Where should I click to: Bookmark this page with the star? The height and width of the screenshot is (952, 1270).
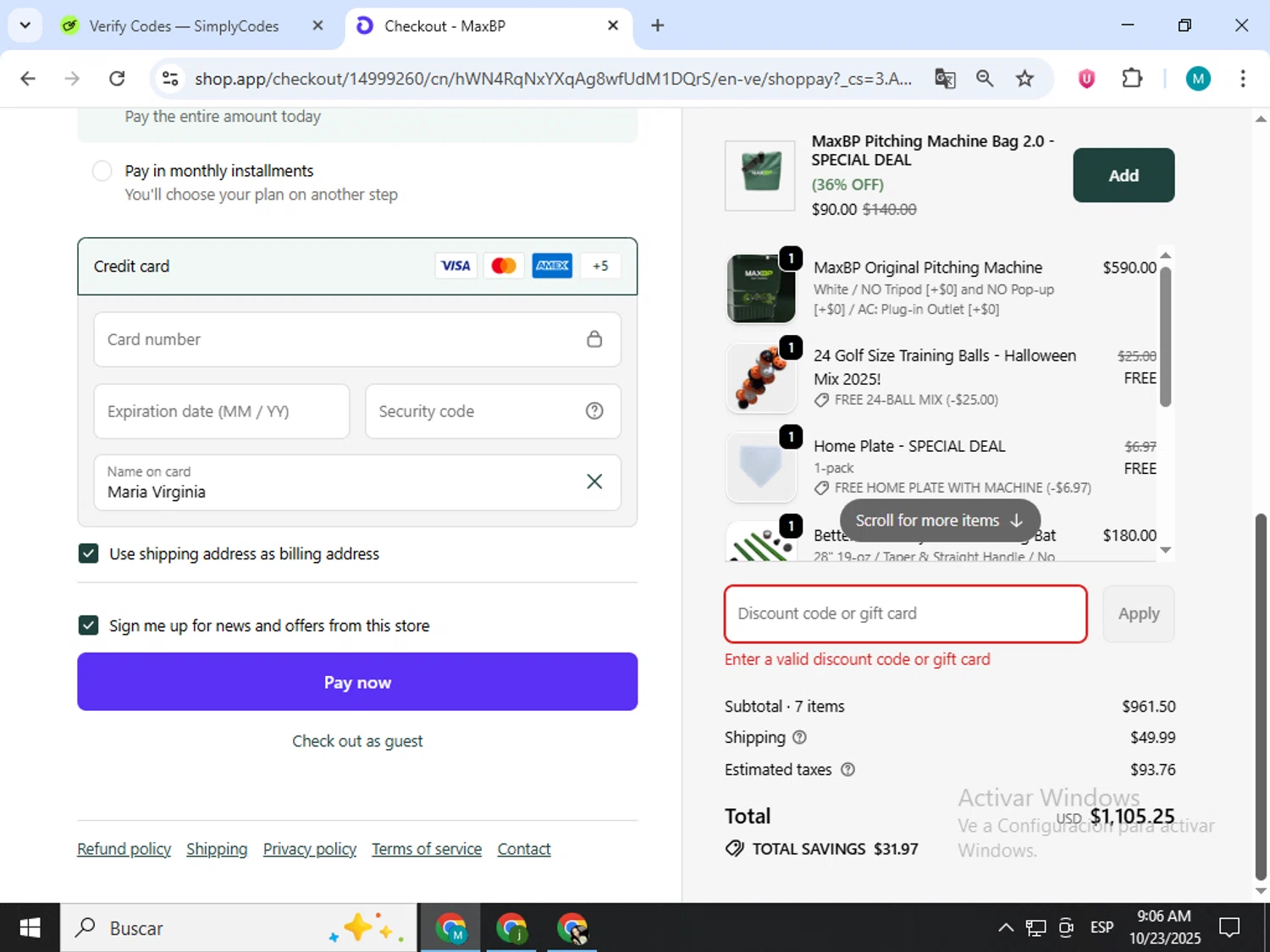[1024, 79]
